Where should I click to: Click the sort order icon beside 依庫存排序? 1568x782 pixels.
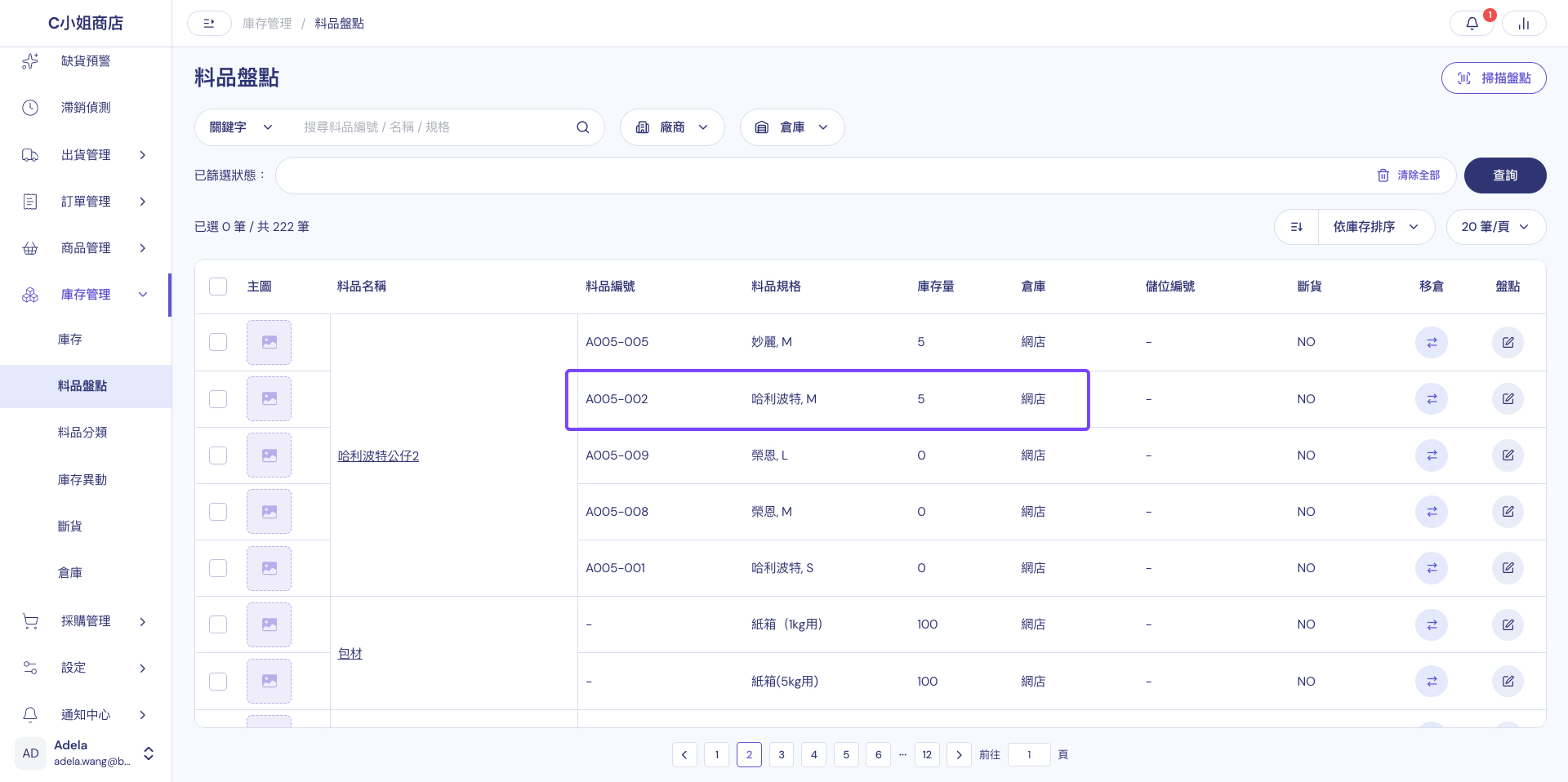pyautogui.click(x=1297, y=227)
